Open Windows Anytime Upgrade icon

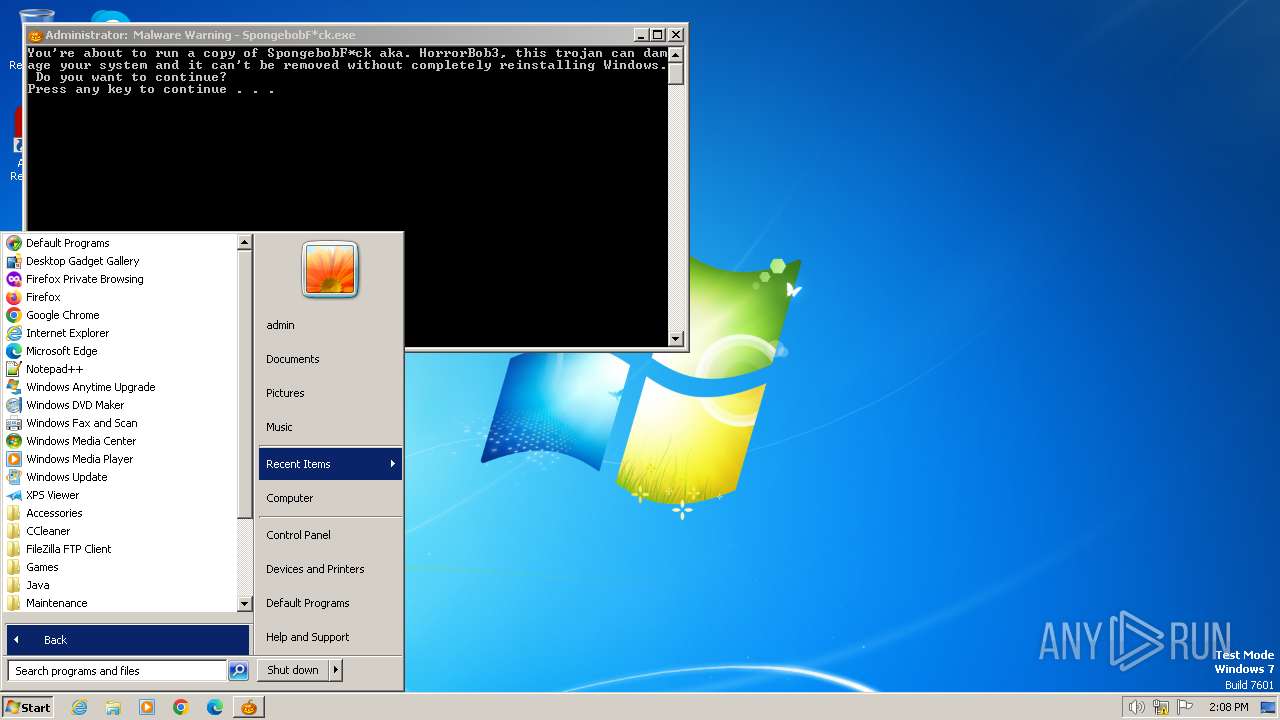coord(14,387)
